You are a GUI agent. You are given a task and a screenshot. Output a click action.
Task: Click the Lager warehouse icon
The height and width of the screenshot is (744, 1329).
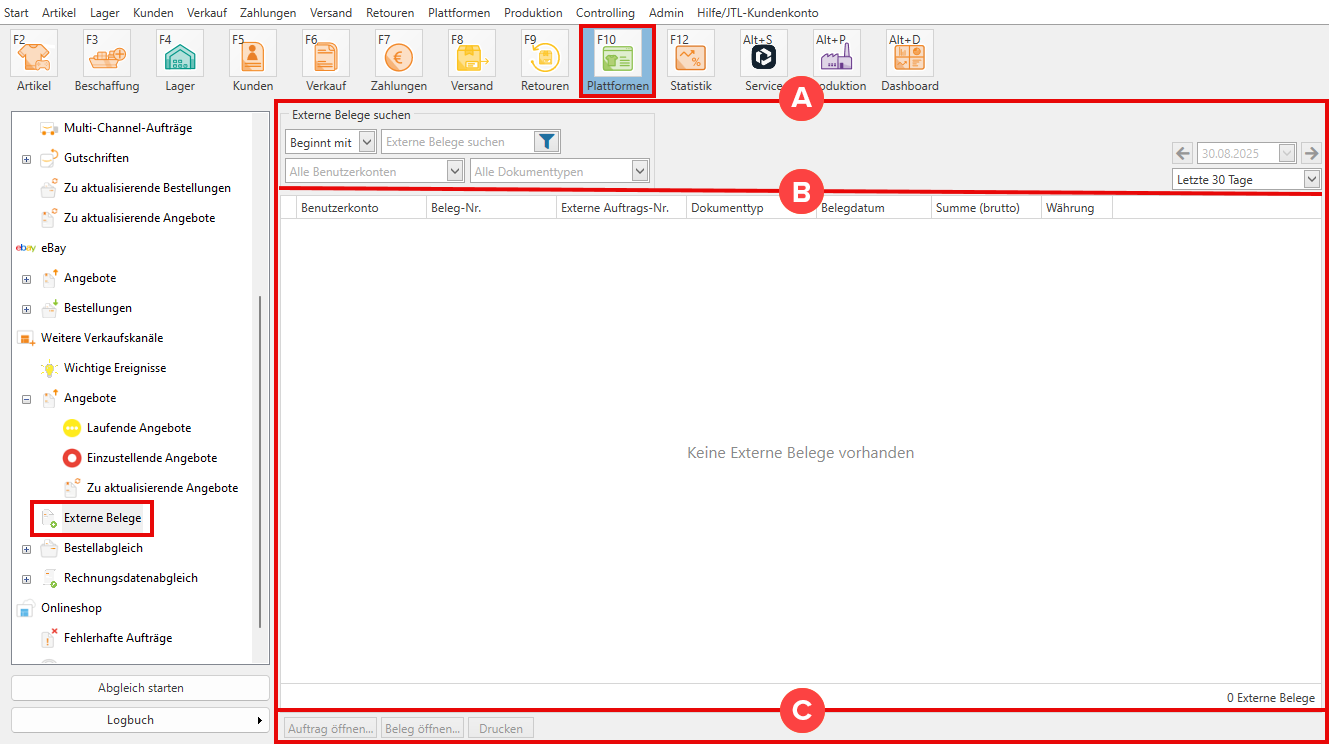(180, 60)
